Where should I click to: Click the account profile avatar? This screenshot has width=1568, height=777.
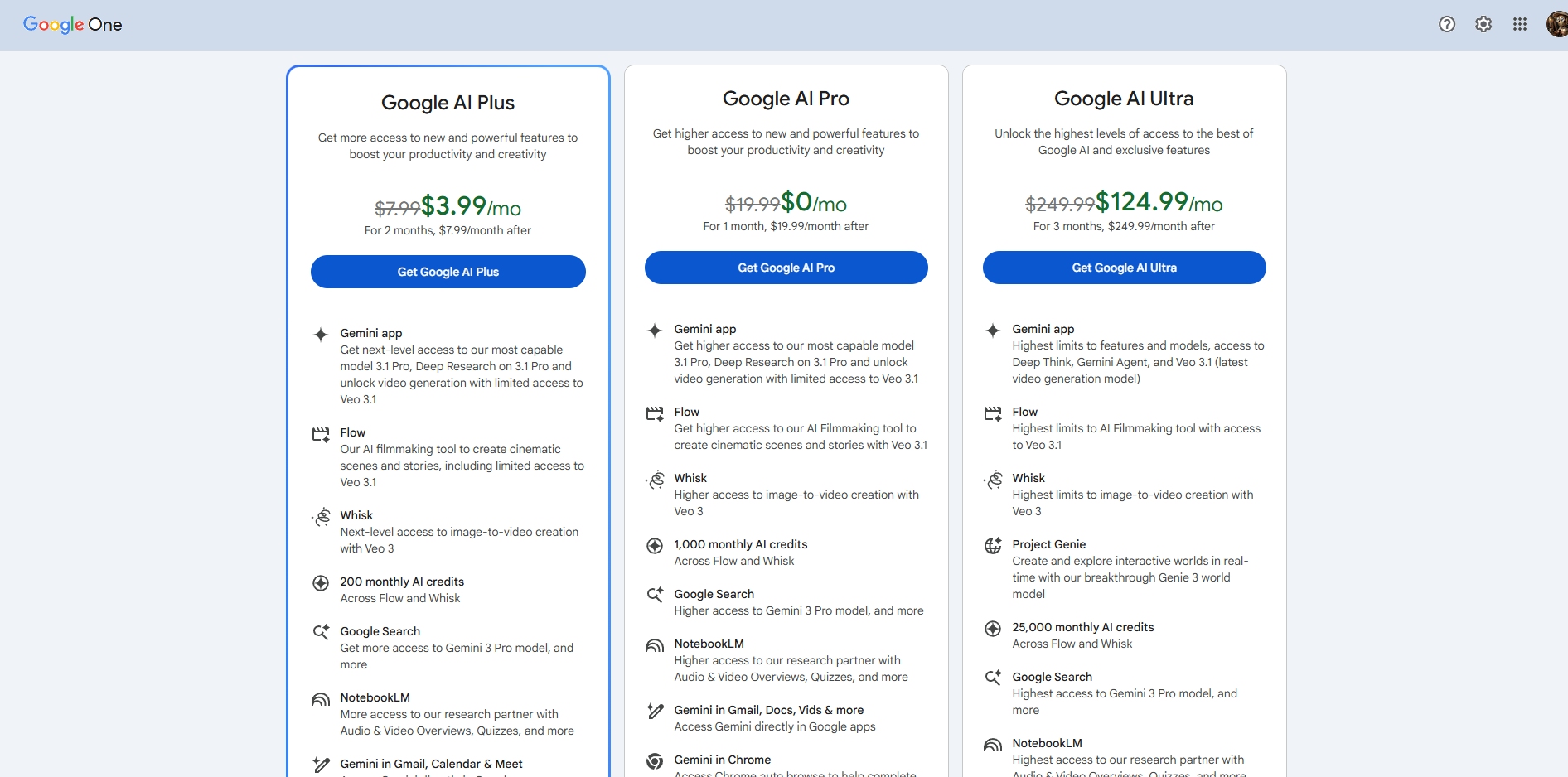click(x=1556, y=24)
